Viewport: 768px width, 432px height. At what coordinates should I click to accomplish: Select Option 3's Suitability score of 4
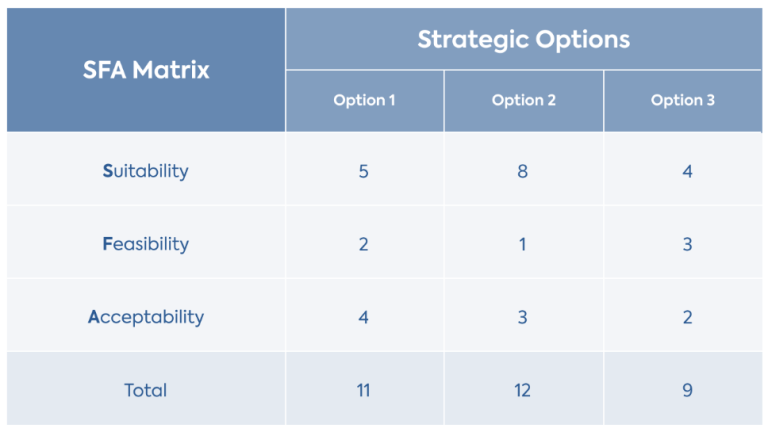point(687,171)
